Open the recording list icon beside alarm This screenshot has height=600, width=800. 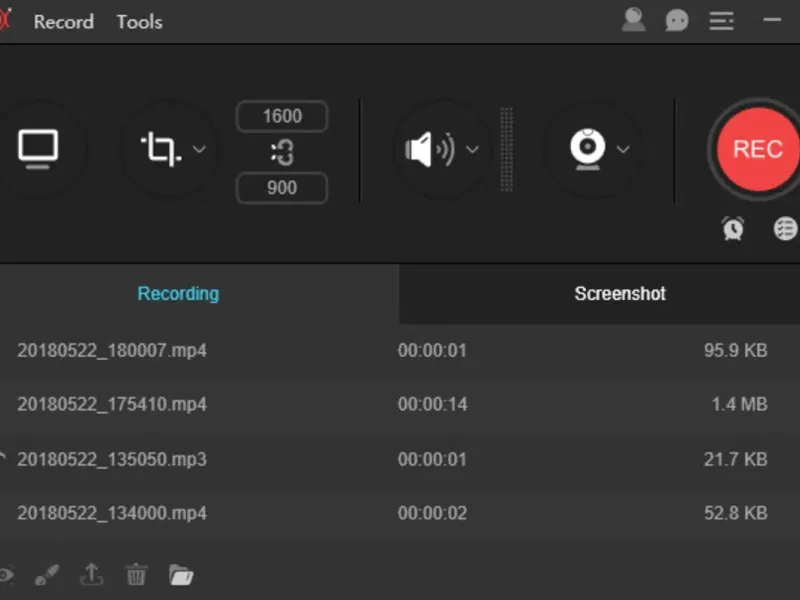coord(786,228)
